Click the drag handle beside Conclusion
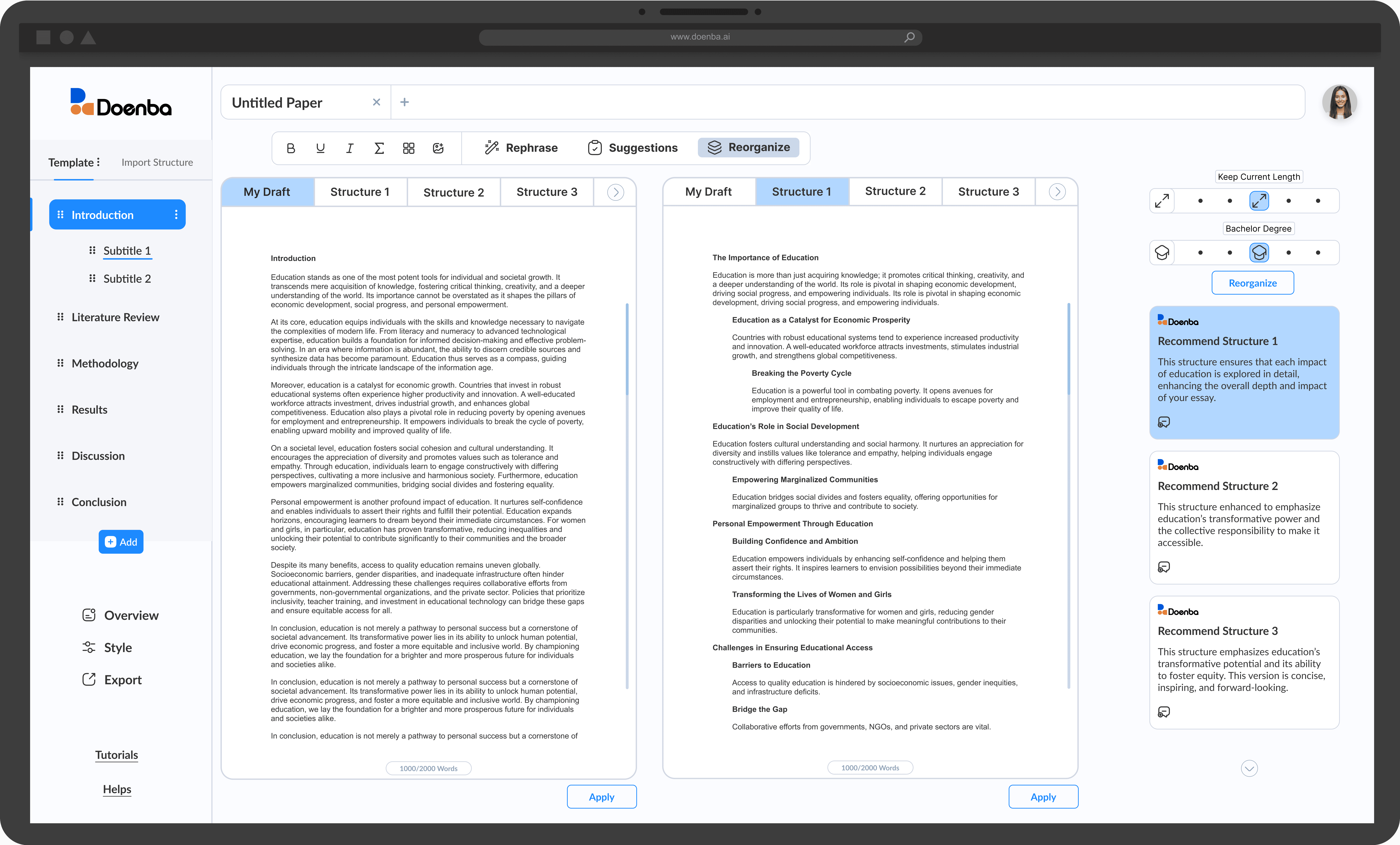The height and width of the screenshot is (845, 1400). coord(60,502)
